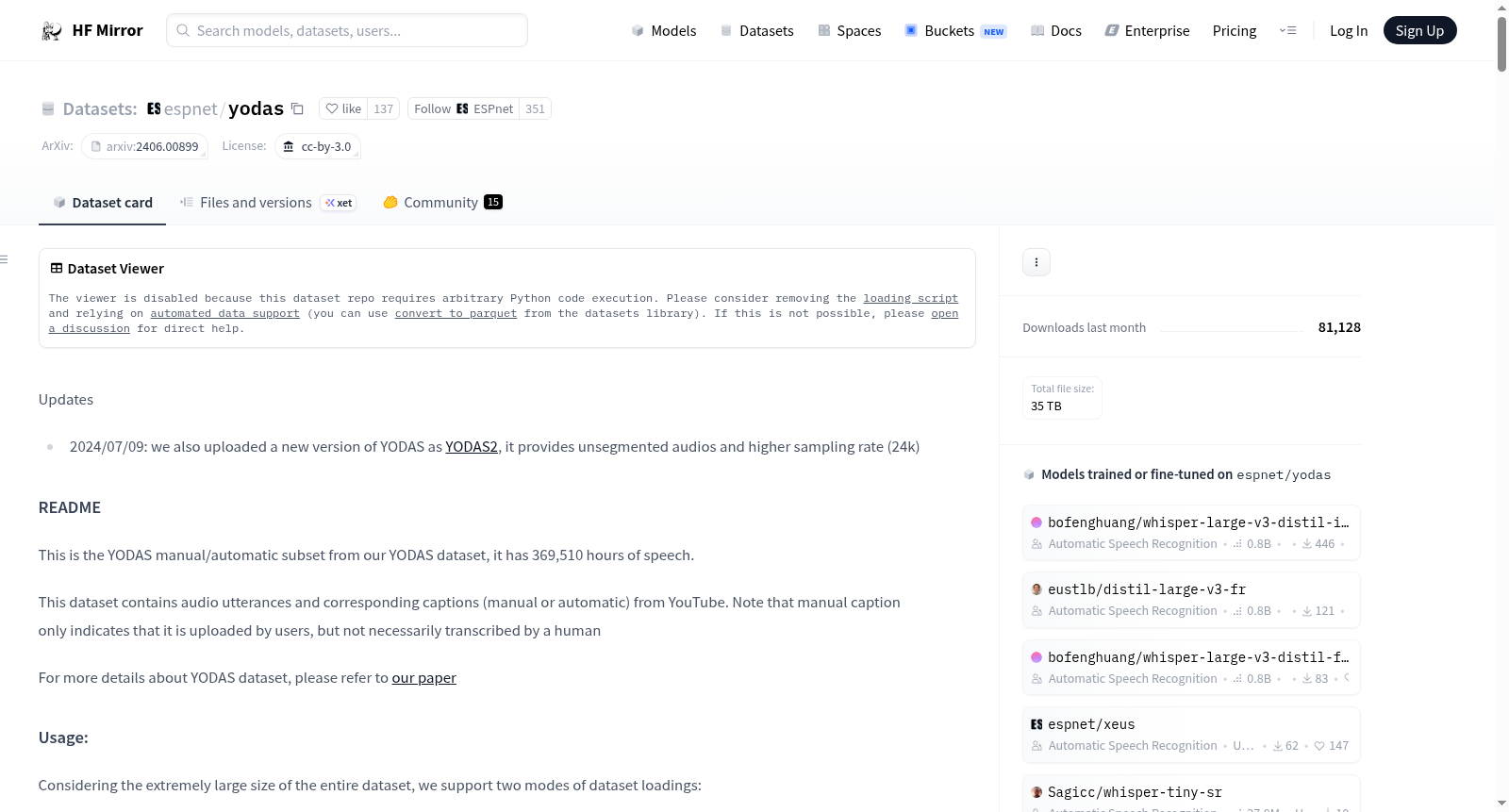This screenshot has height=812, width=1509.
Task: Open the Enterprise navigation item
Action: click(1147, 31)
